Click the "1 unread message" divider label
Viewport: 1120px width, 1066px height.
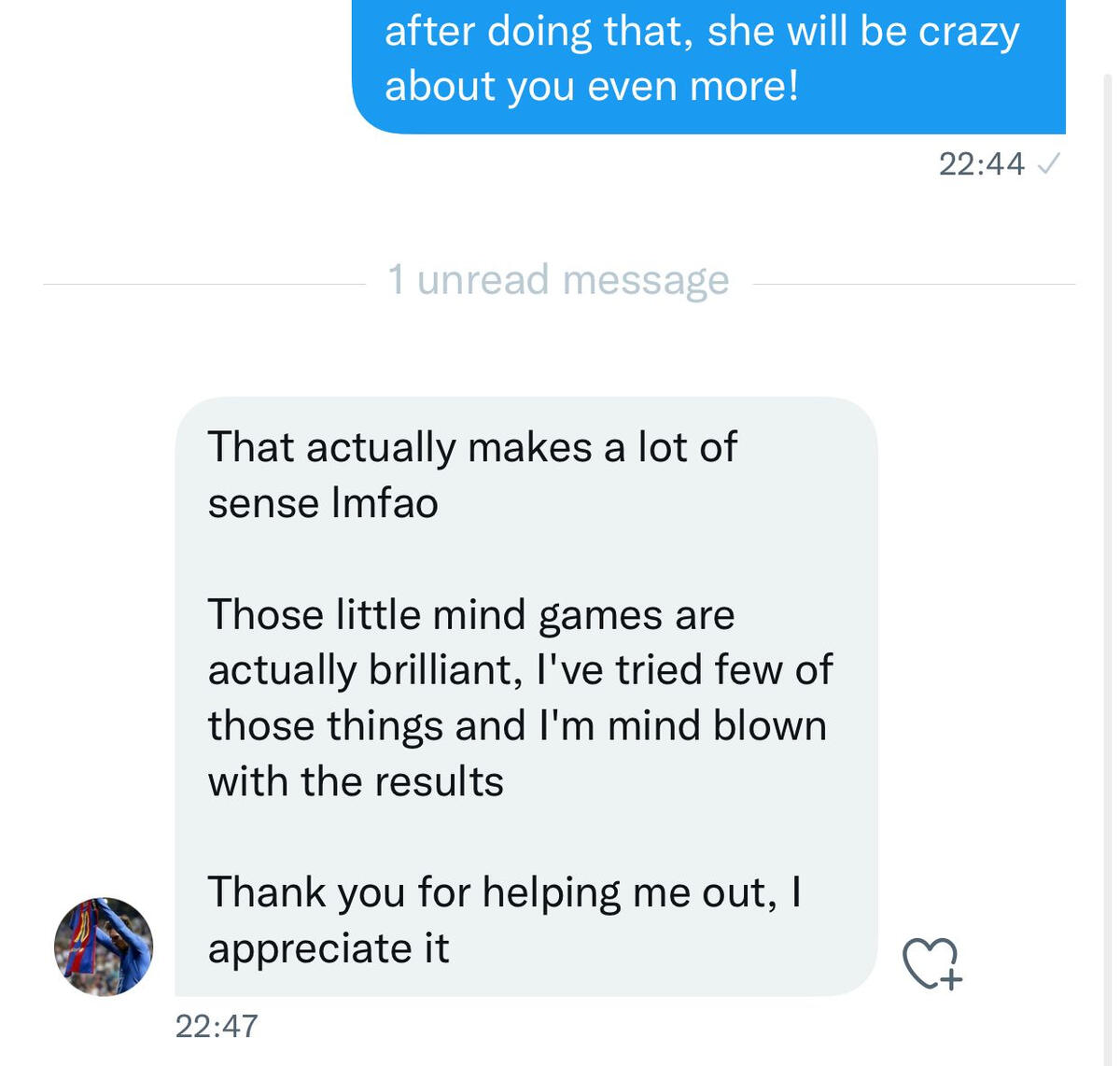point(558,280)
